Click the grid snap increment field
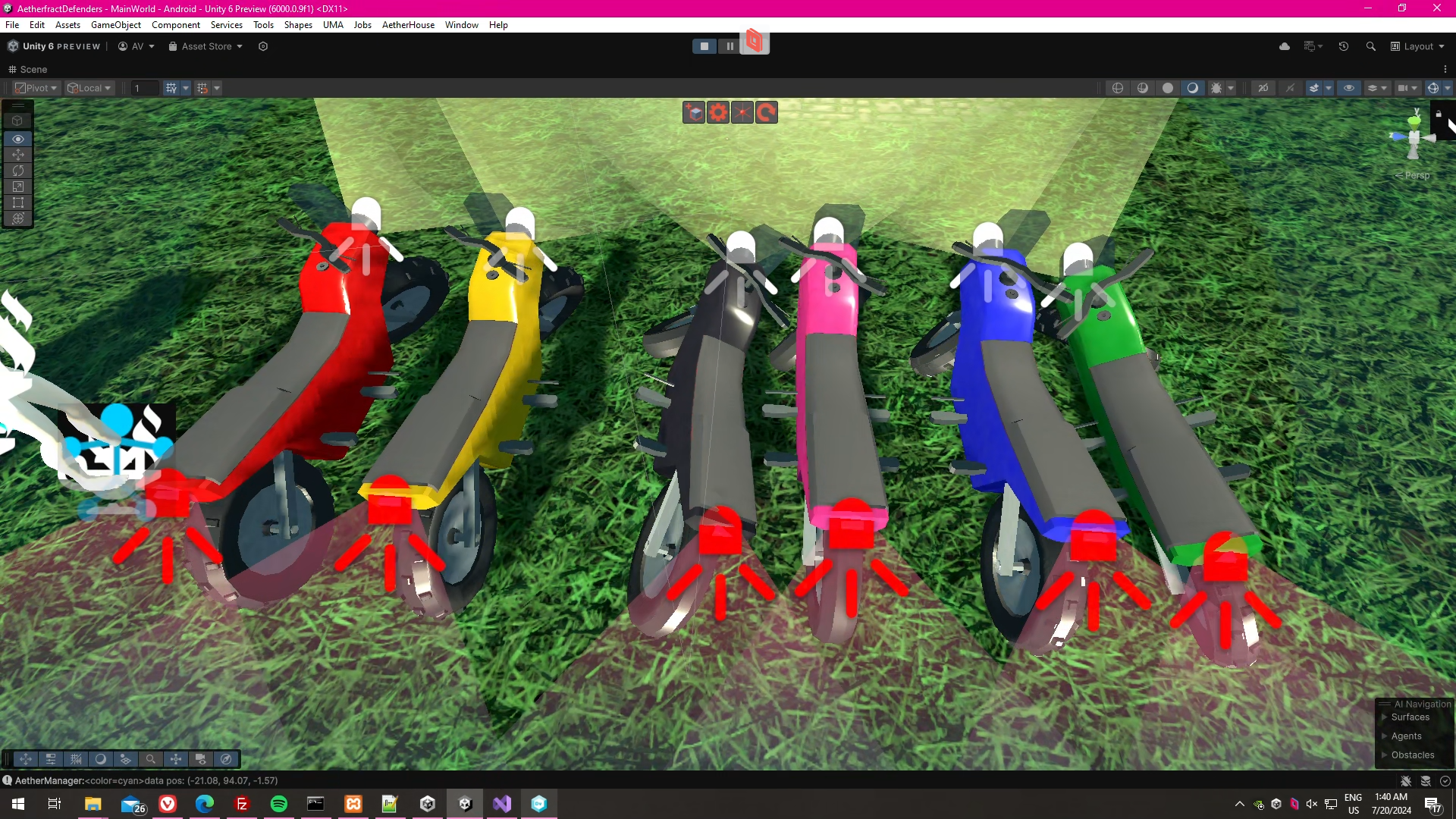This screenshot has height=819, width=1456. [x=144, y=88]
